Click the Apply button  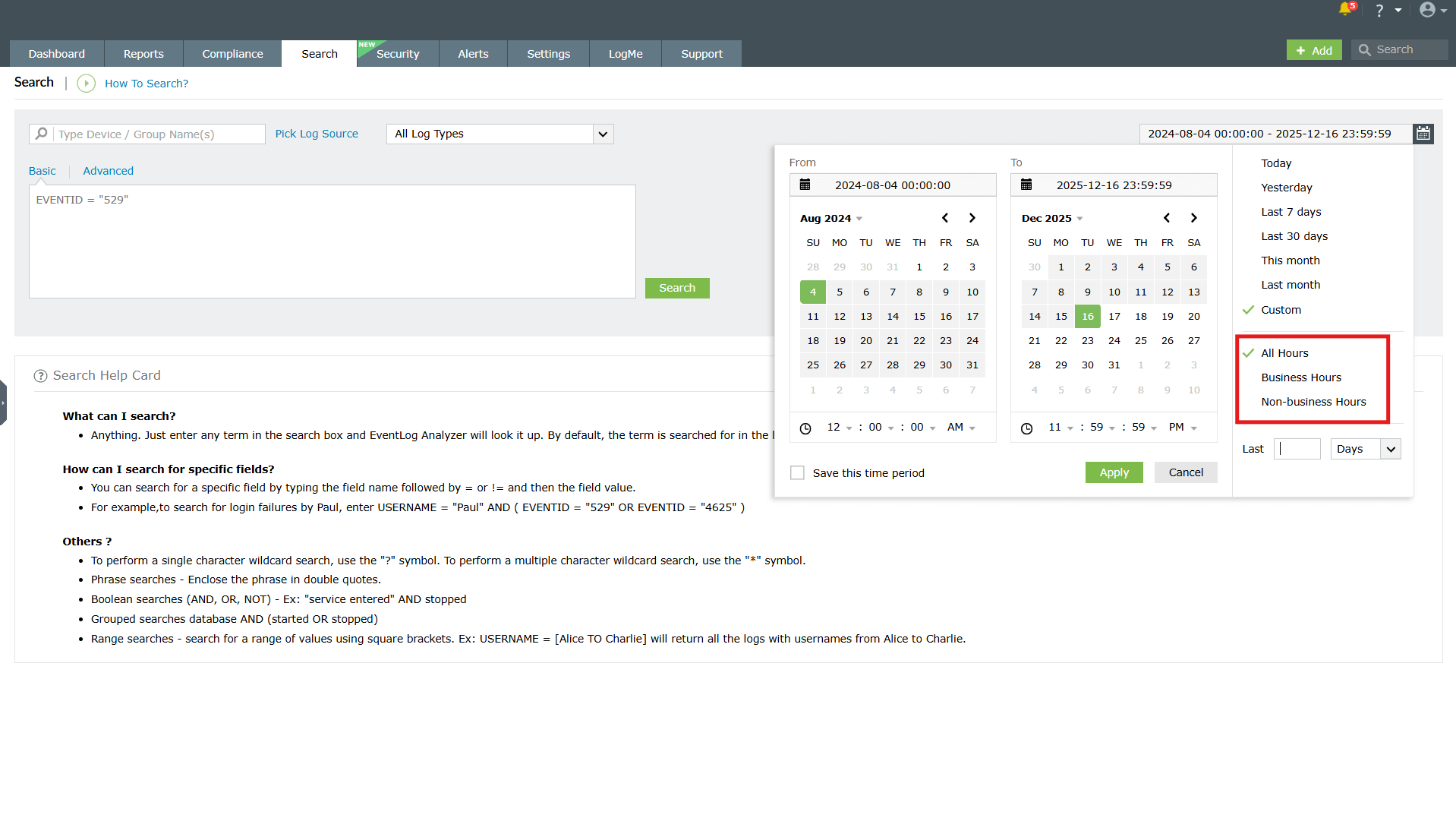click(1114, 472)
